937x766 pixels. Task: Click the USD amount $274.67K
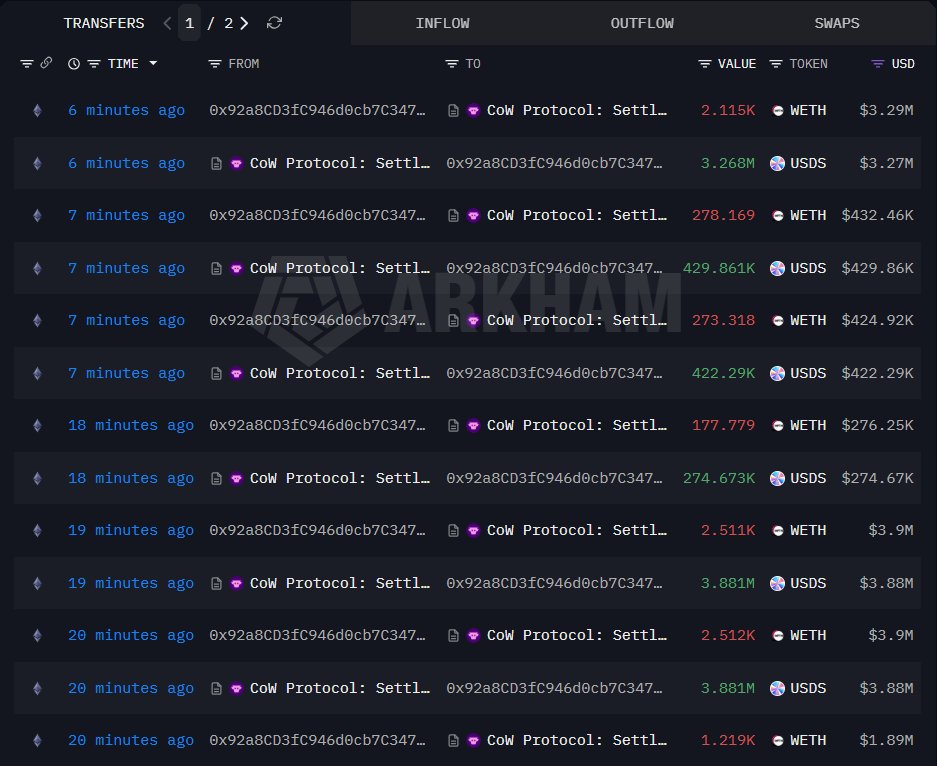tap(877, 478)
